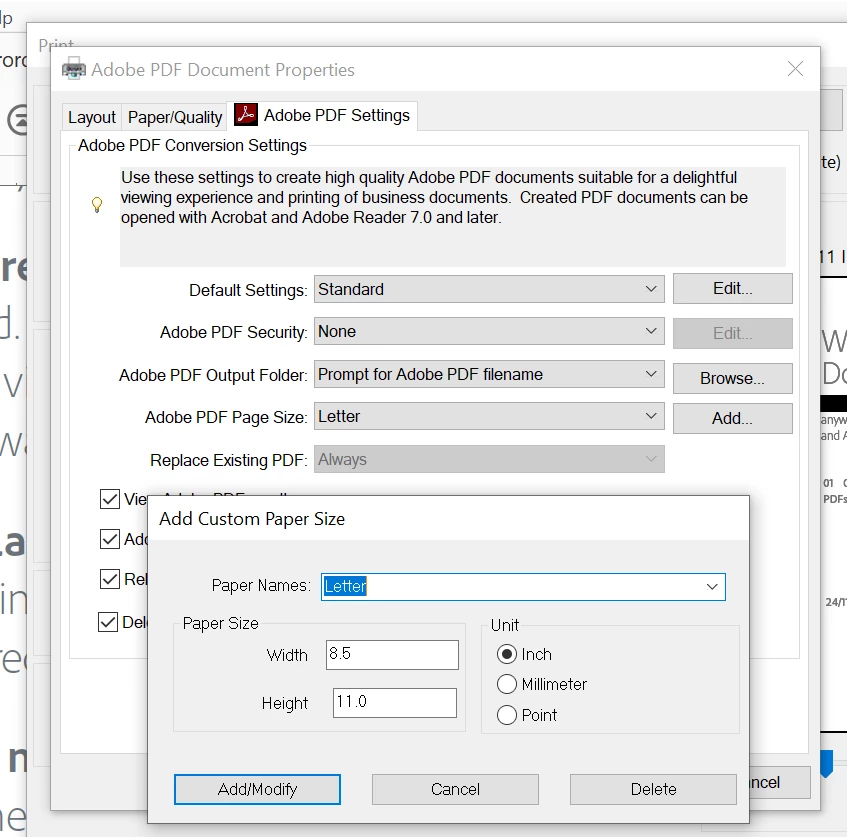This screenshot has height=837, width=847.
Task: Toggle the checkbox beginning with 'Rel'
Action: coord(110,579)
